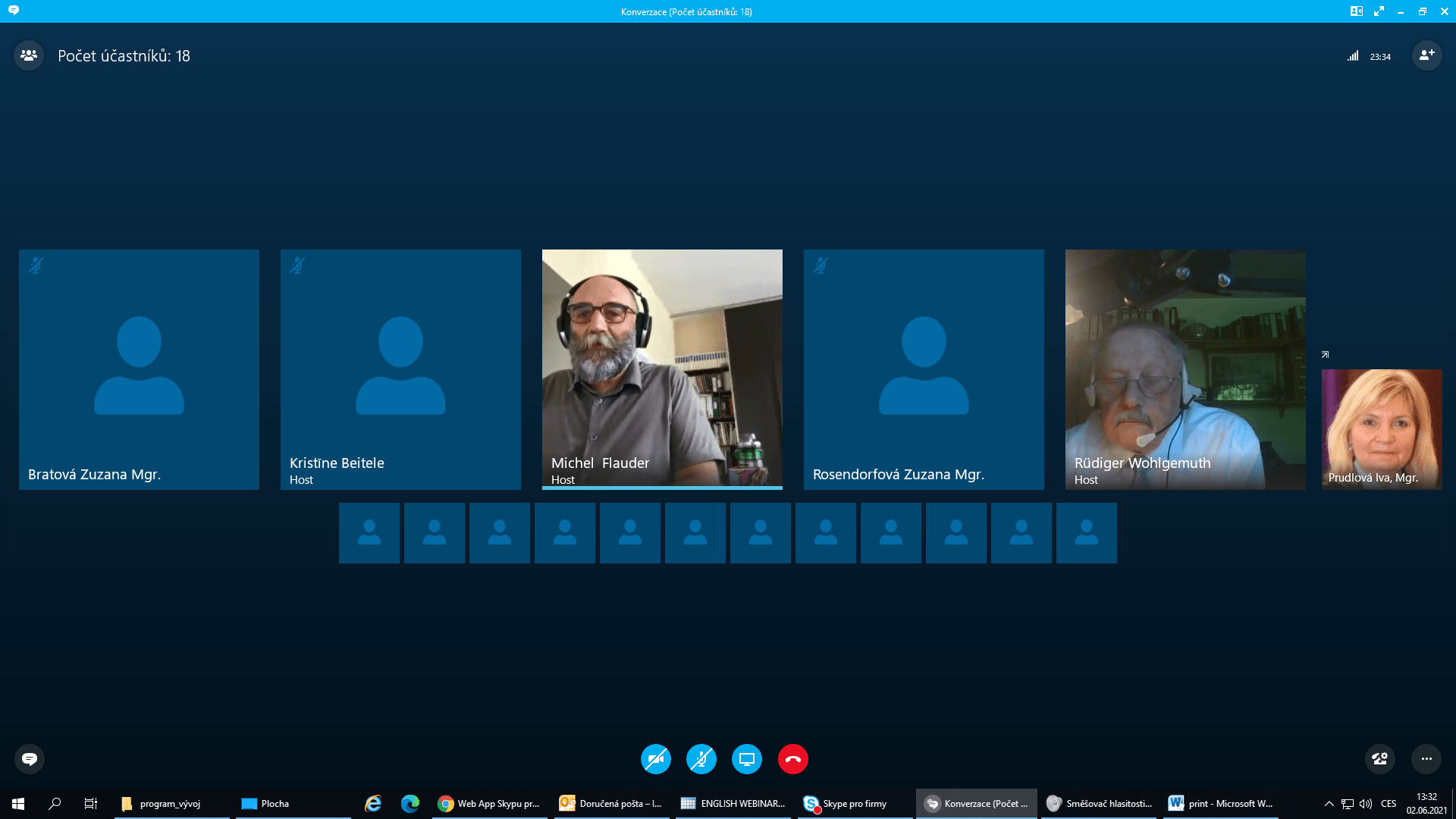Open the more options ellipsis menu
This screenshot has height=819, width=1456.
[x=1426, y=759]
